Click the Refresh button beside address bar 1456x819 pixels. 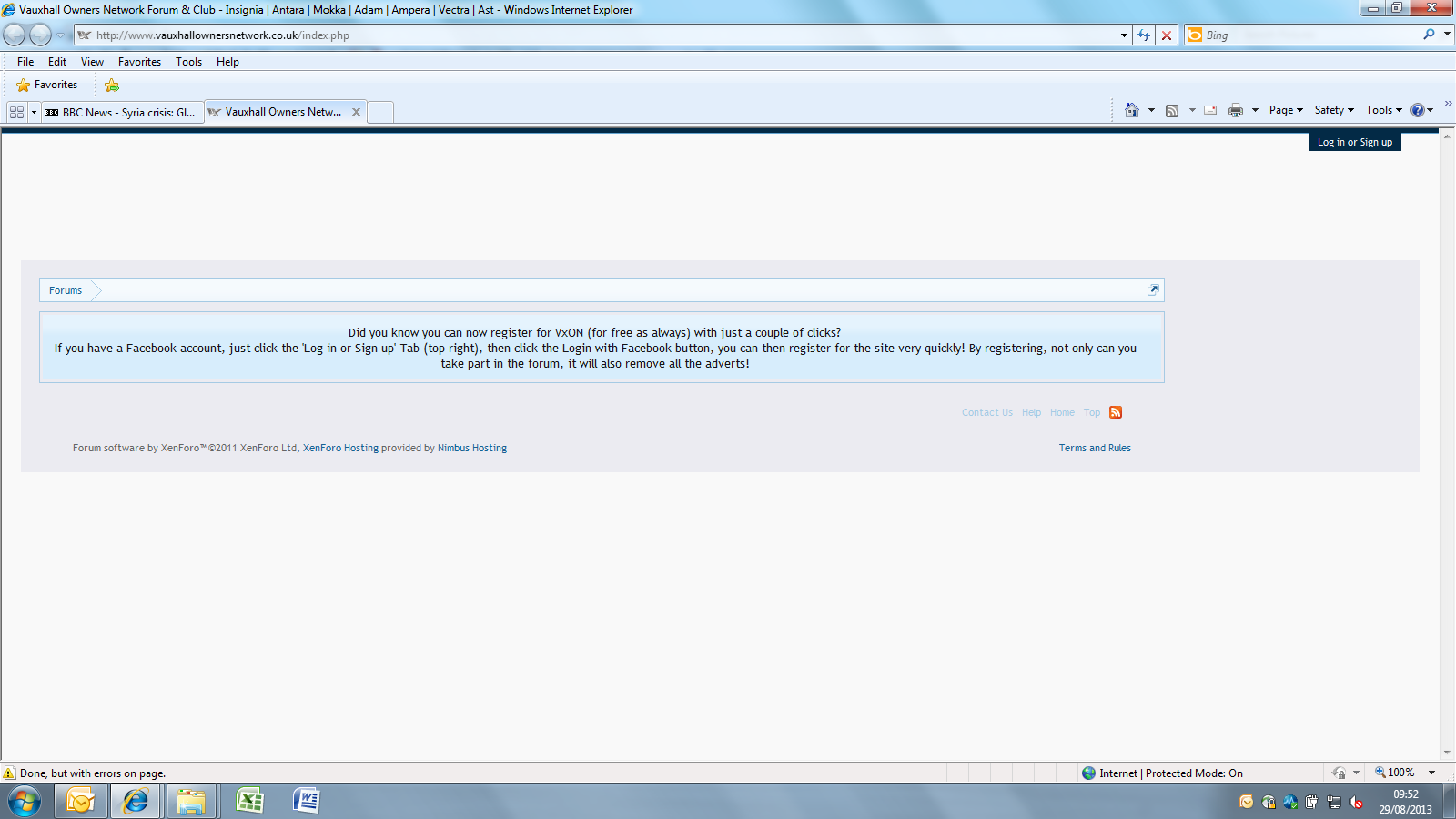click(x=1144, y=35)
